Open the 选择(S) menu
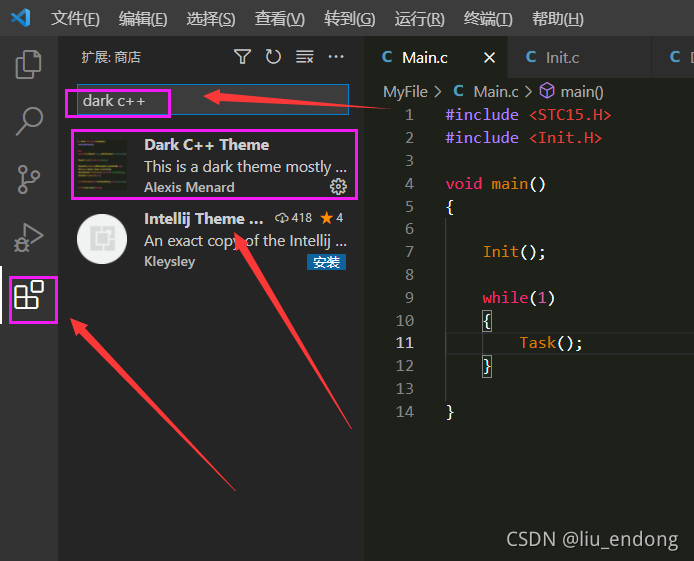The height and width of the screenshot is (561, 694). point(211,19)
